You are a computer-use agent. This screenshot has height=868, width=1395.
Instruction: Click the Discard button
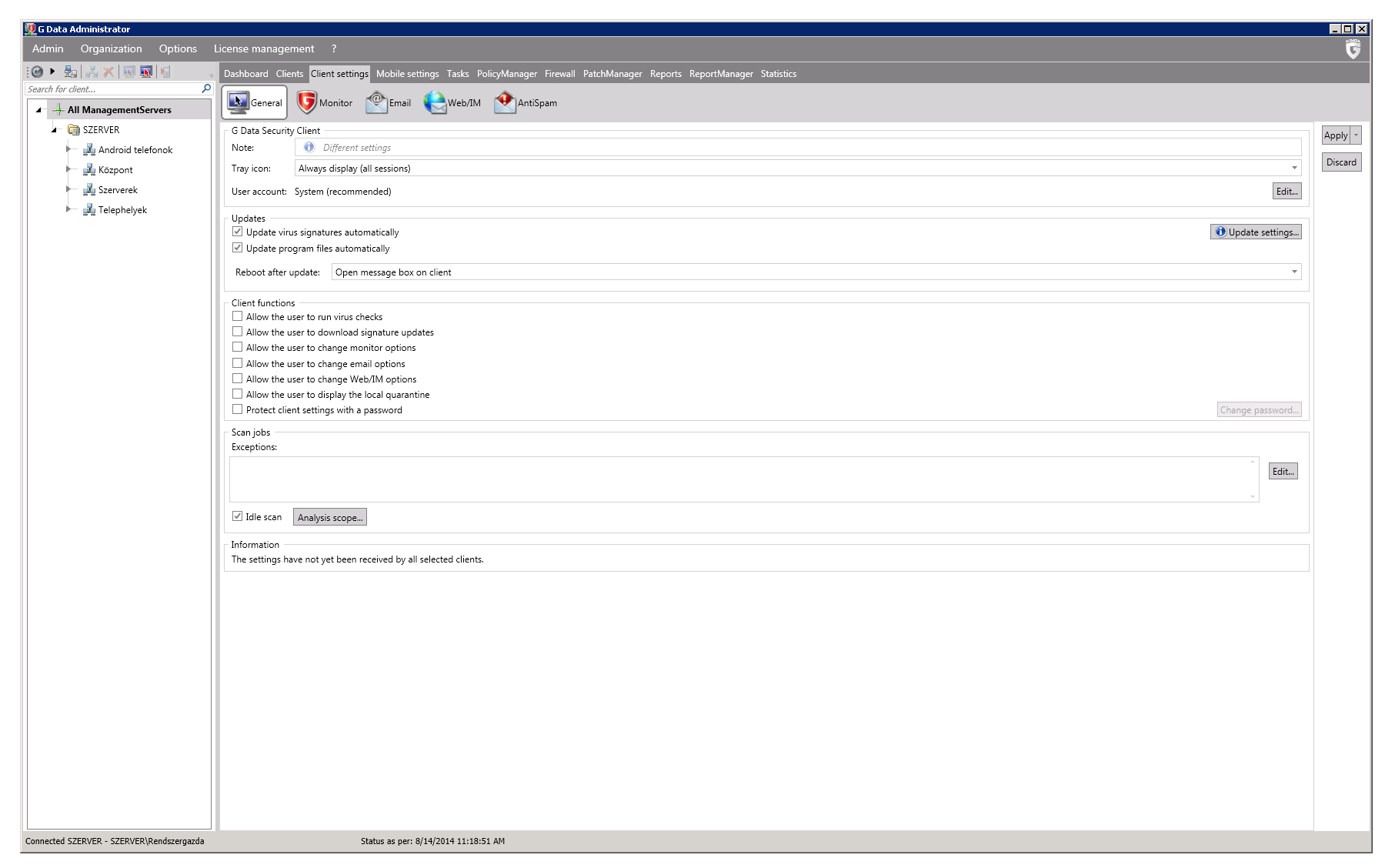point(1341,162)
